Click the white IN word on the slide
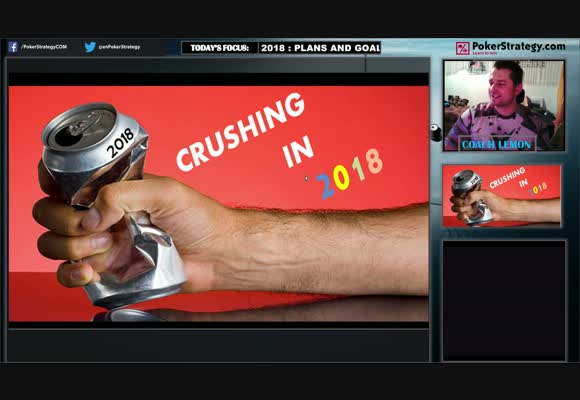This screenshot has height=400, width=580. coord(298,153)
